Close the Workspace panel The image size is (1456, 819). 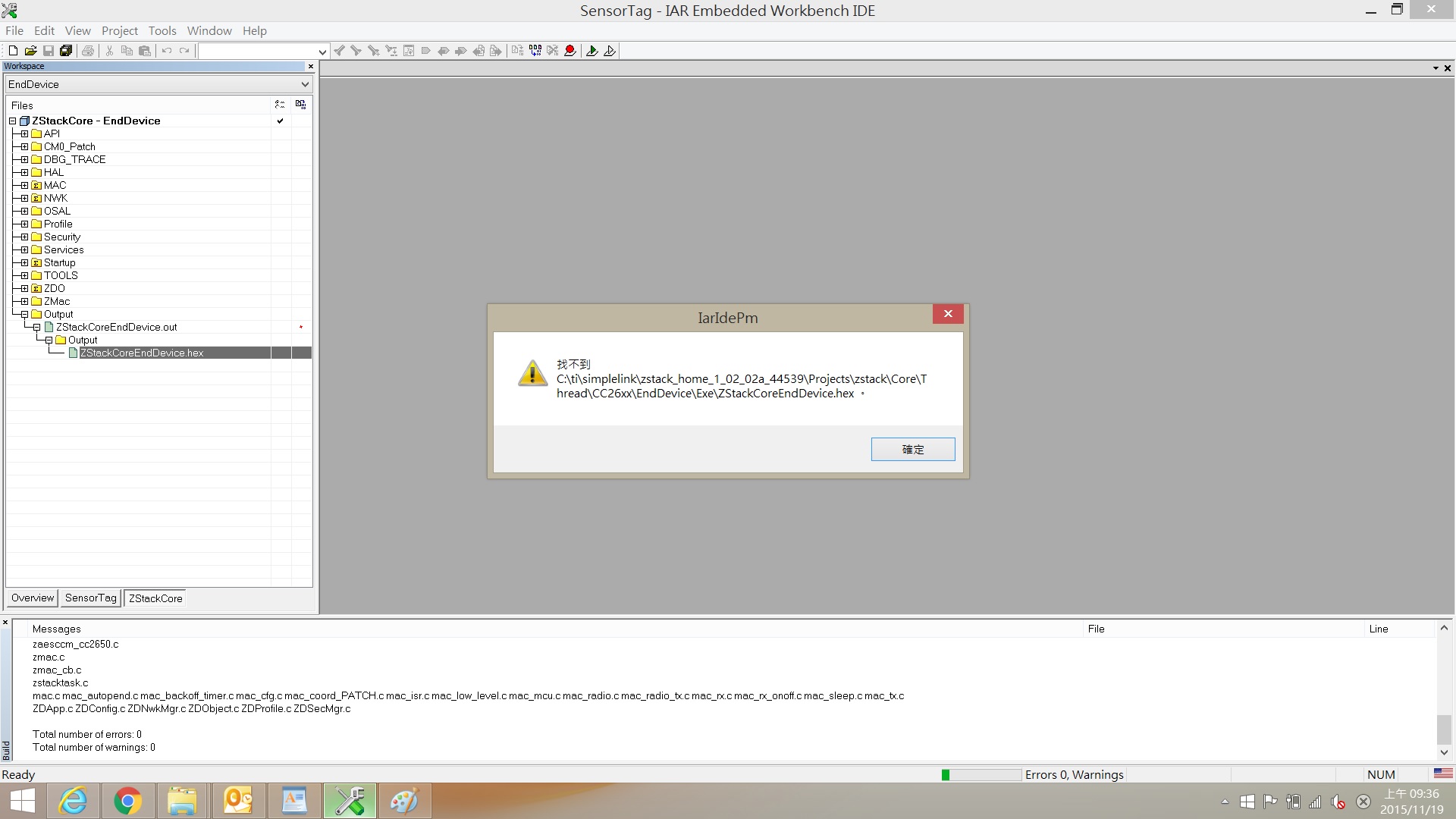(x=310, y=66)
